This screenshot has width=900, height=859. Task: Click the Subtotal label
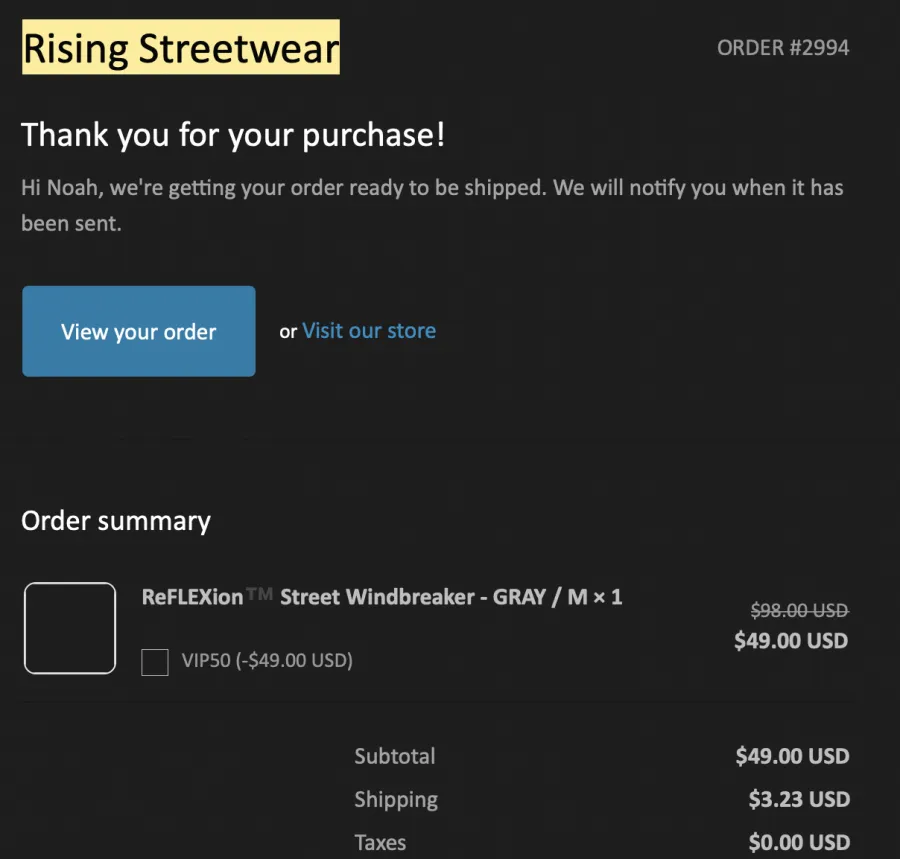click(x=395, y=756)
